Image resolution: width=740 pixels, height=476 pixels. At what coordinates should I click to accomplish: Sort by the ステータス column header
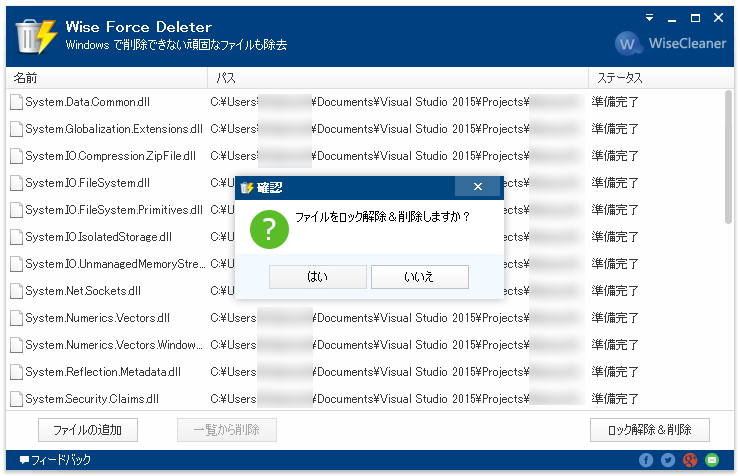661,78
